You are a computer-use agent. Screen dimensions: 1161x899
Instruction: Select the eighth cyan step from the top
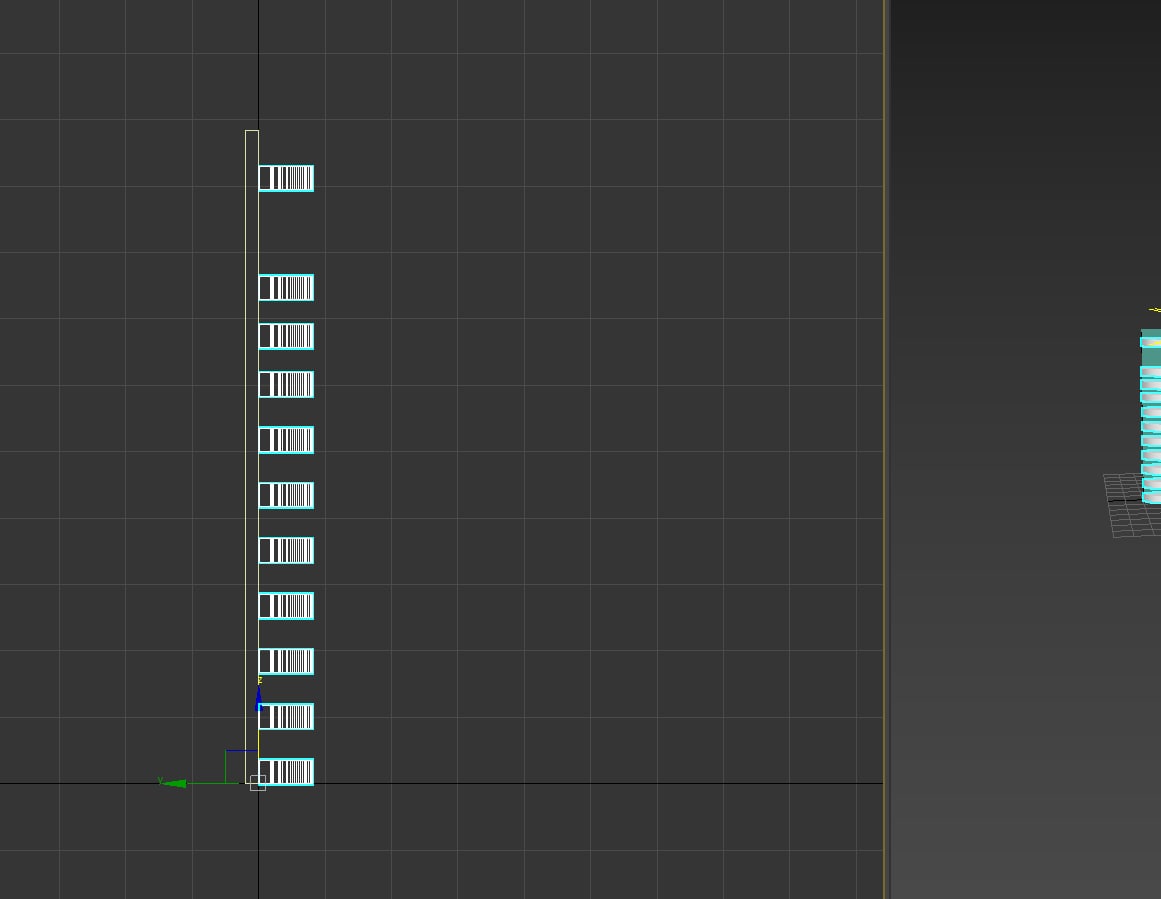point(286,606)
